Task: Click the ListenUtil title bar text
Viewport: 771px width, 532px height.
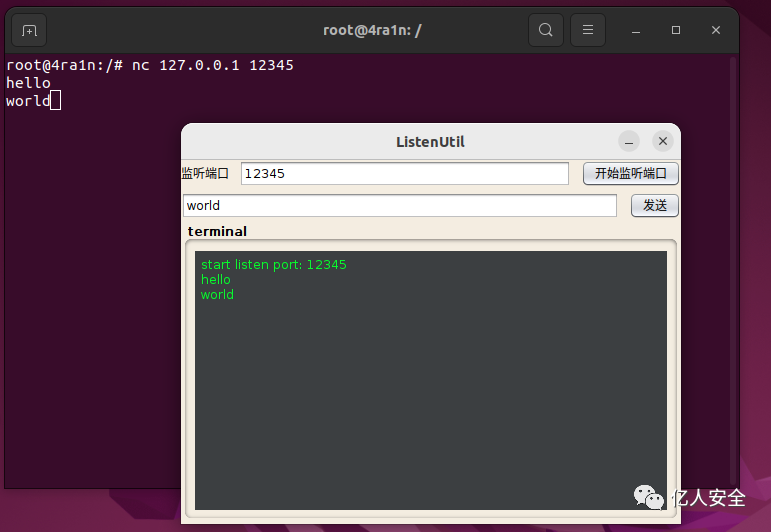Action: pyautogui.click(x=430, y=142)
